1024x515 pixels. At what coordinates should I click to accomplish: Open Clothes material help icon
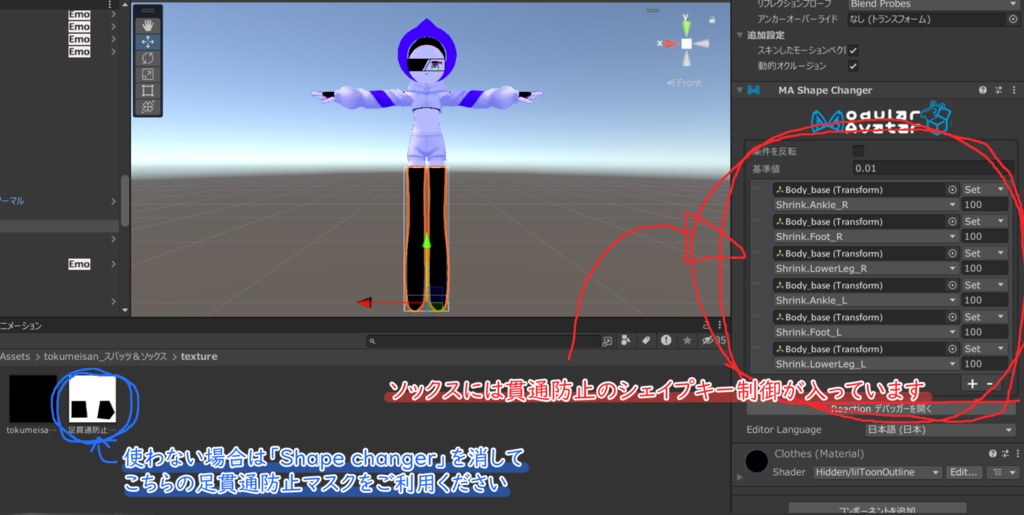pyautogui.click(x=993, y=454)
